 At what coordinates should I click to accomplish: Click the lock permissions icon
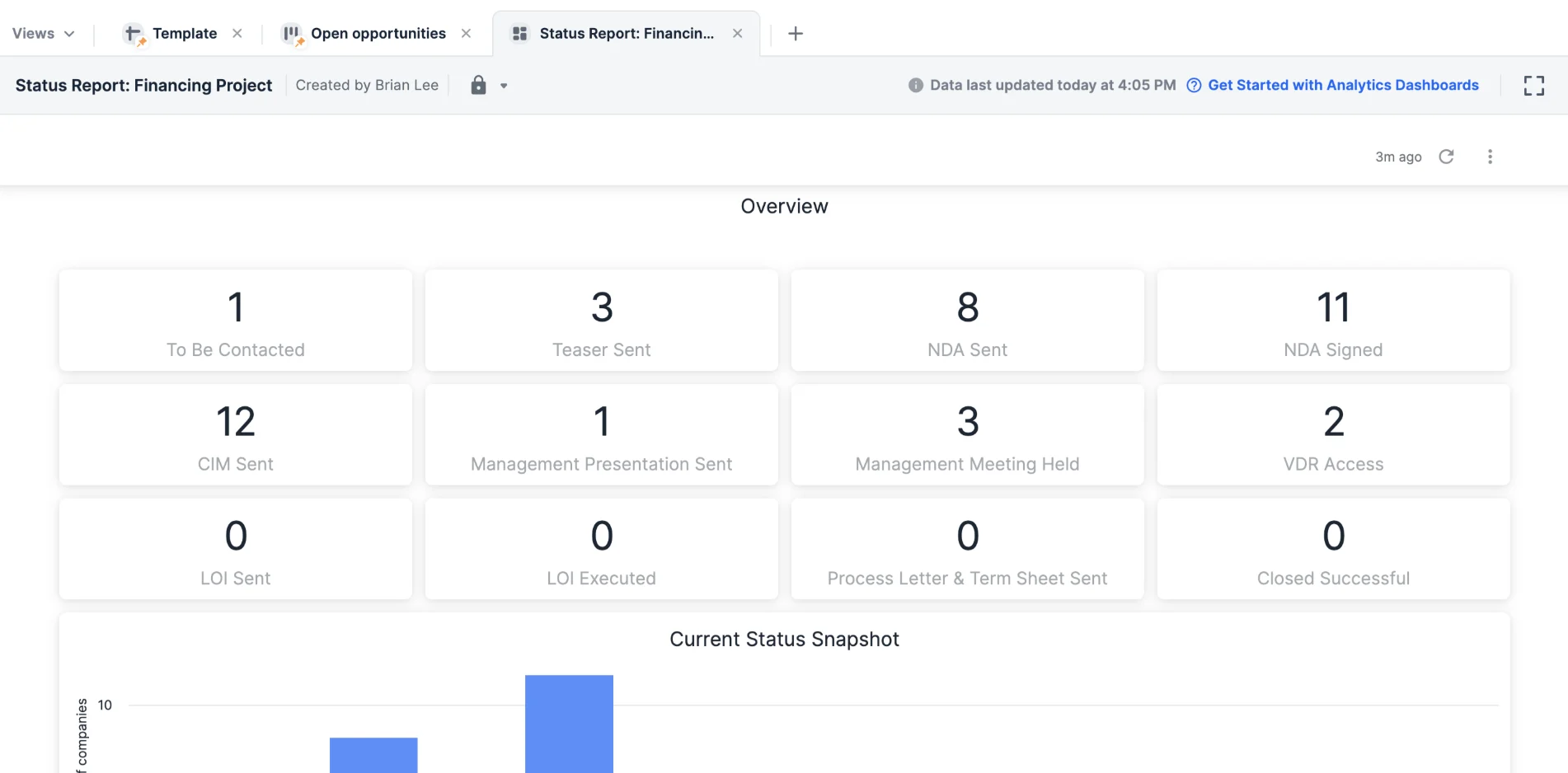[x=478, y=85]
